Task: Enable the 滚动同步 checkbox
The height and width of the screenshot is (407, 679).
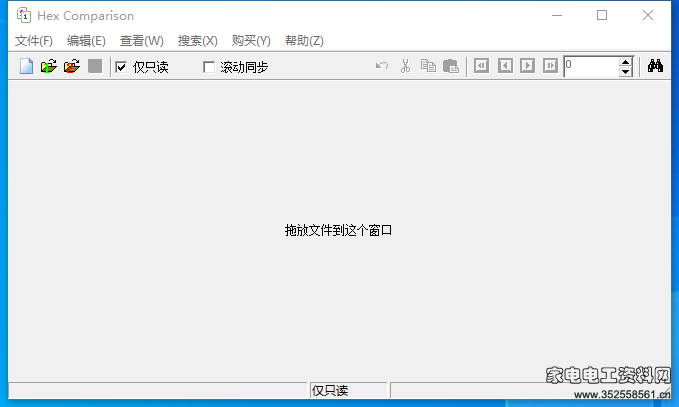Action: 209,67
